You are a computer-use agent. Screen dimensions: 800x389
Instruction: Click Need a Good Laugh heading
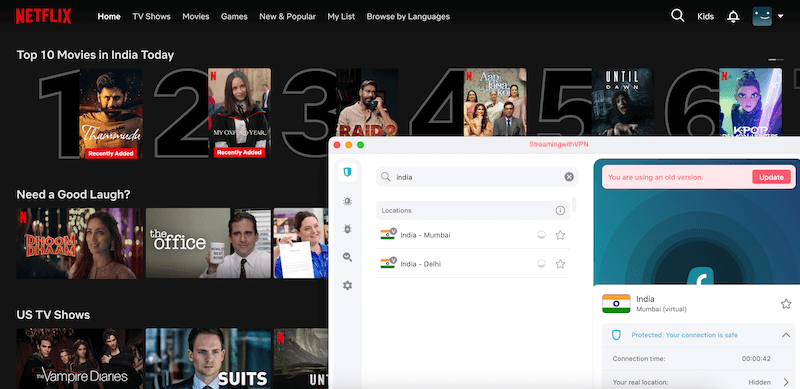pos(73,194)
